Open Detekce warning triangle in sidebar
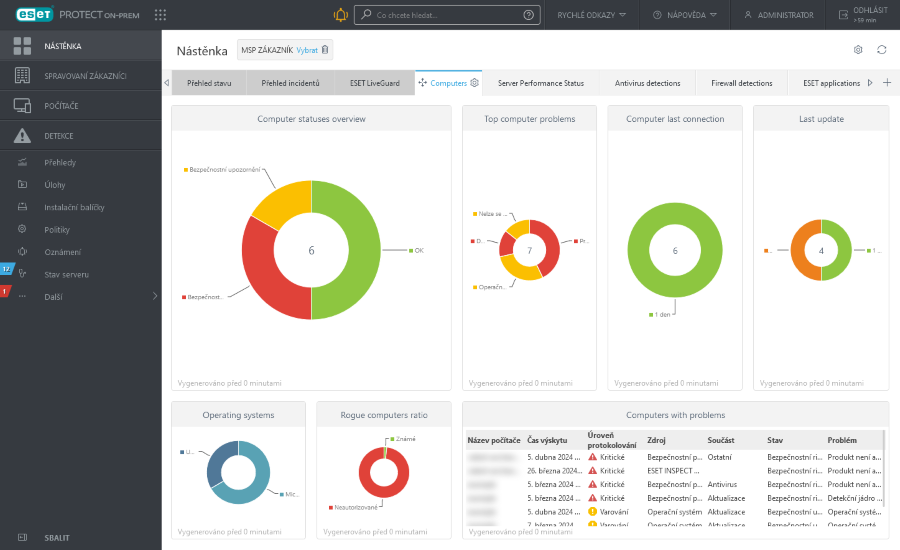Image resolution: width=900 pixels, height=550 pixels. [22, 136]
